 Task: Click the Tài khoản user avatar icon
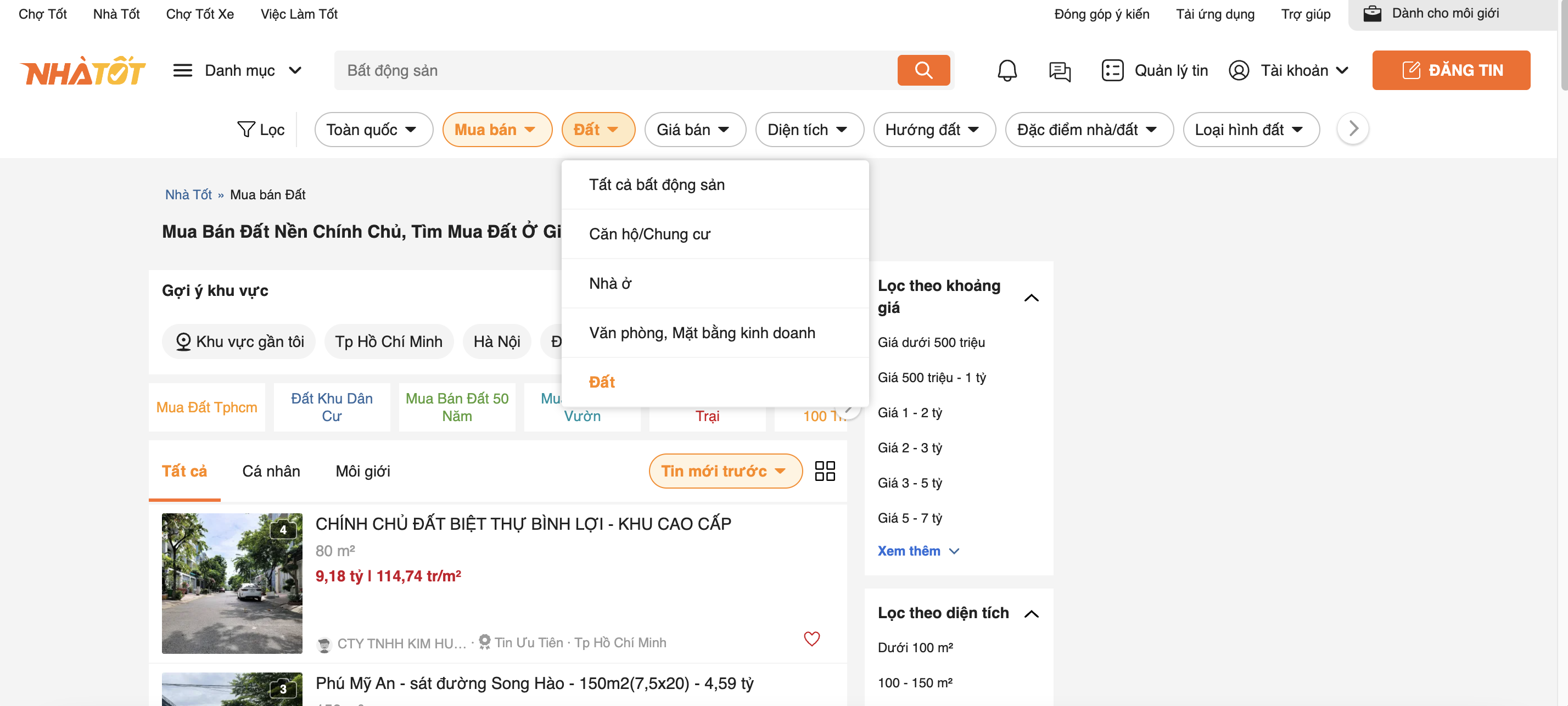(1239, 71)
